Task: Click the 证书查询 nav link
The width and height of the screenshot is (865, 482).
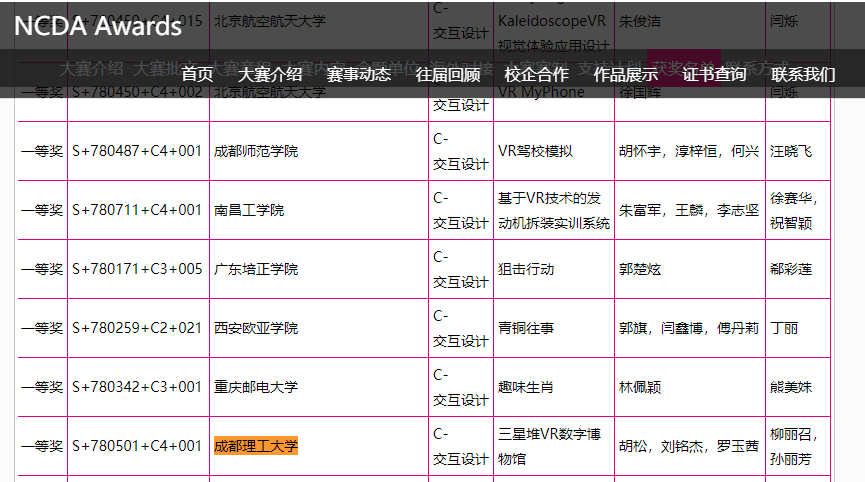Action: point(714,74)
